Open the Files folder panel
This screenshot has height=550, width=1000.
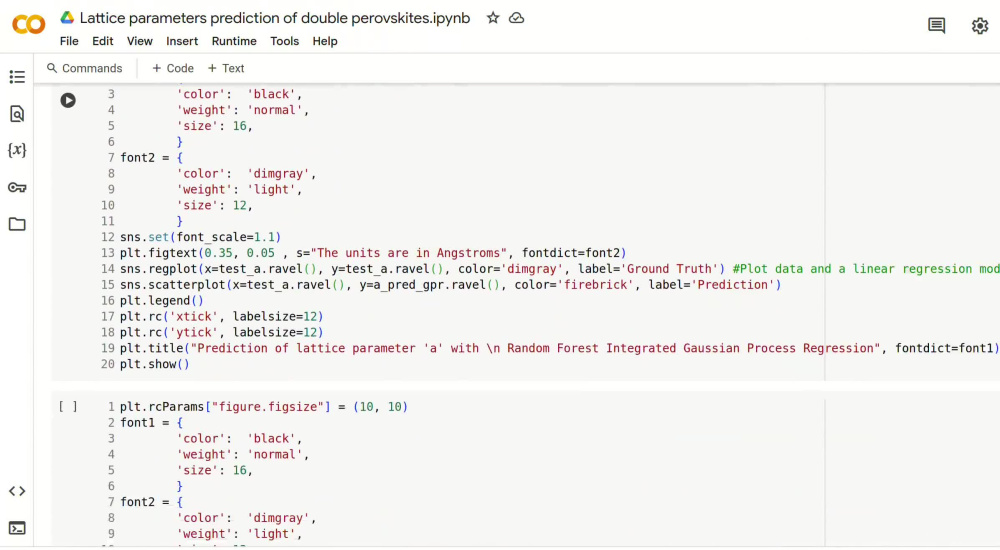[17, 224]
